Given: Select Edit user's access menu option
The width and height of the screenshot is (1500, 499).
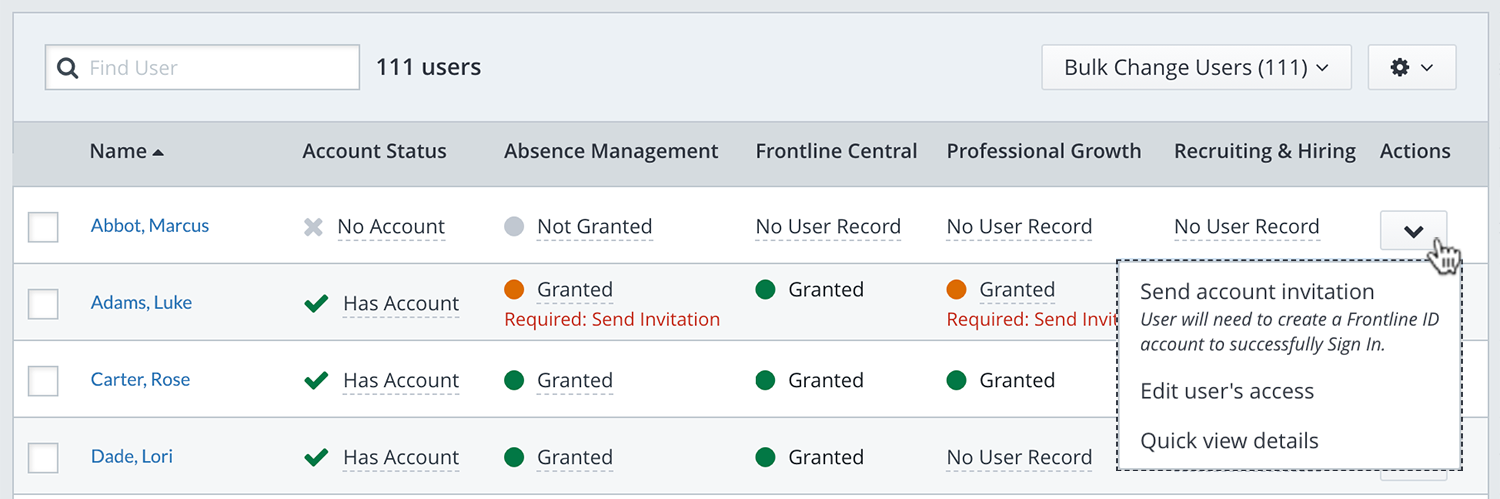Looking at the screenshot, I should click(1227, 391).
